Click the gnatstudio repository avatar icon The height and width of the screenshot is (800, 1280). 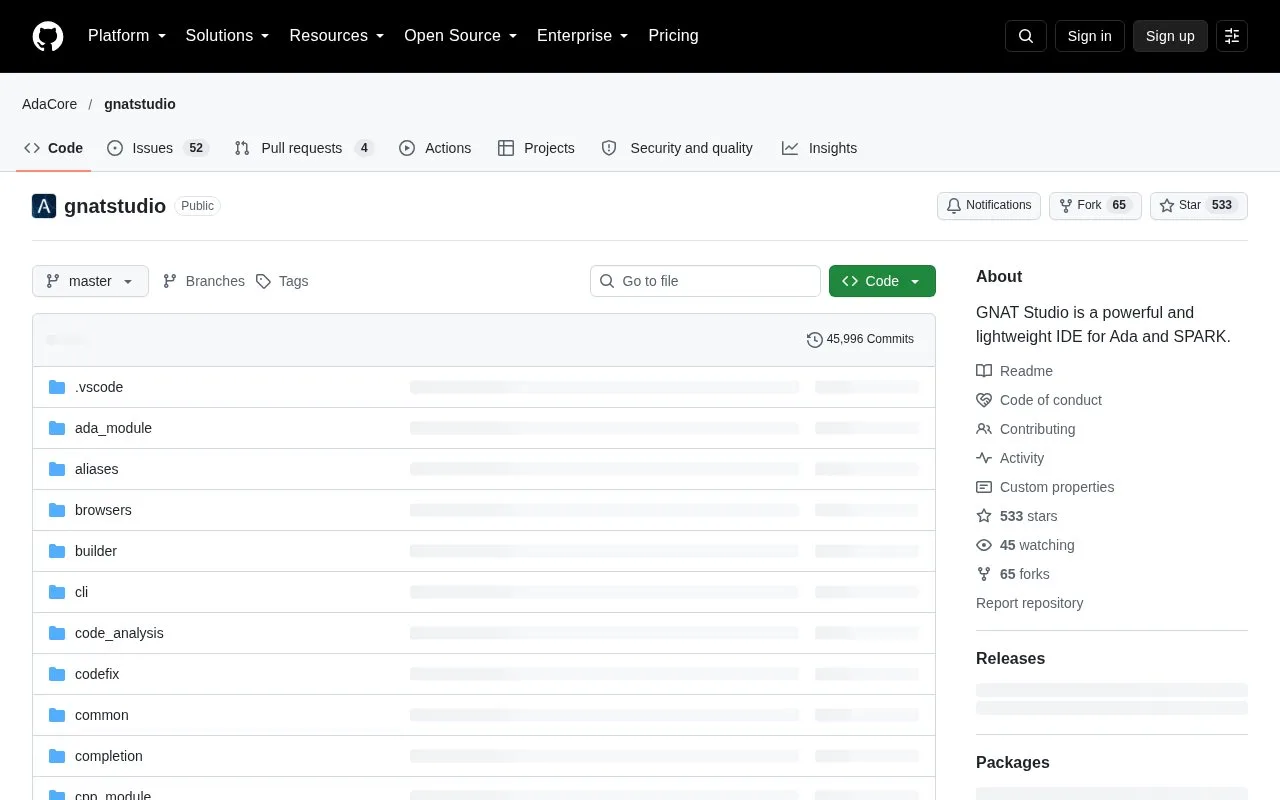[44, 206]
